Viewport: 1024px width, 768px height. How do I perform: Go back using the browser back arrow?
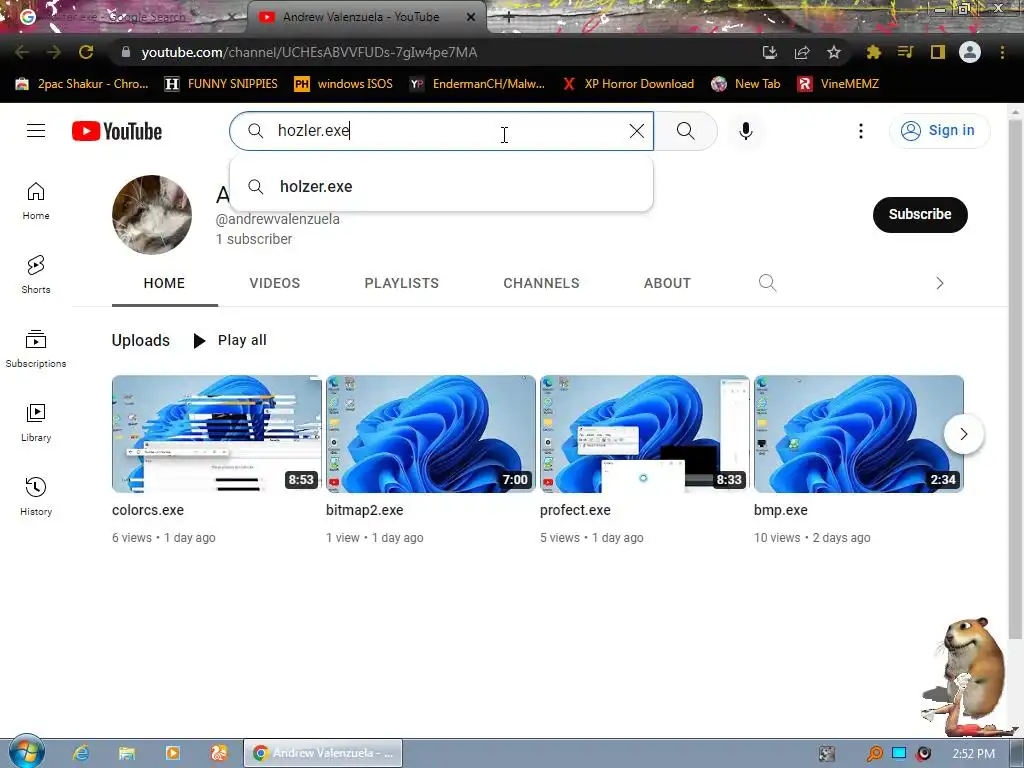click(x=22, y=52)
